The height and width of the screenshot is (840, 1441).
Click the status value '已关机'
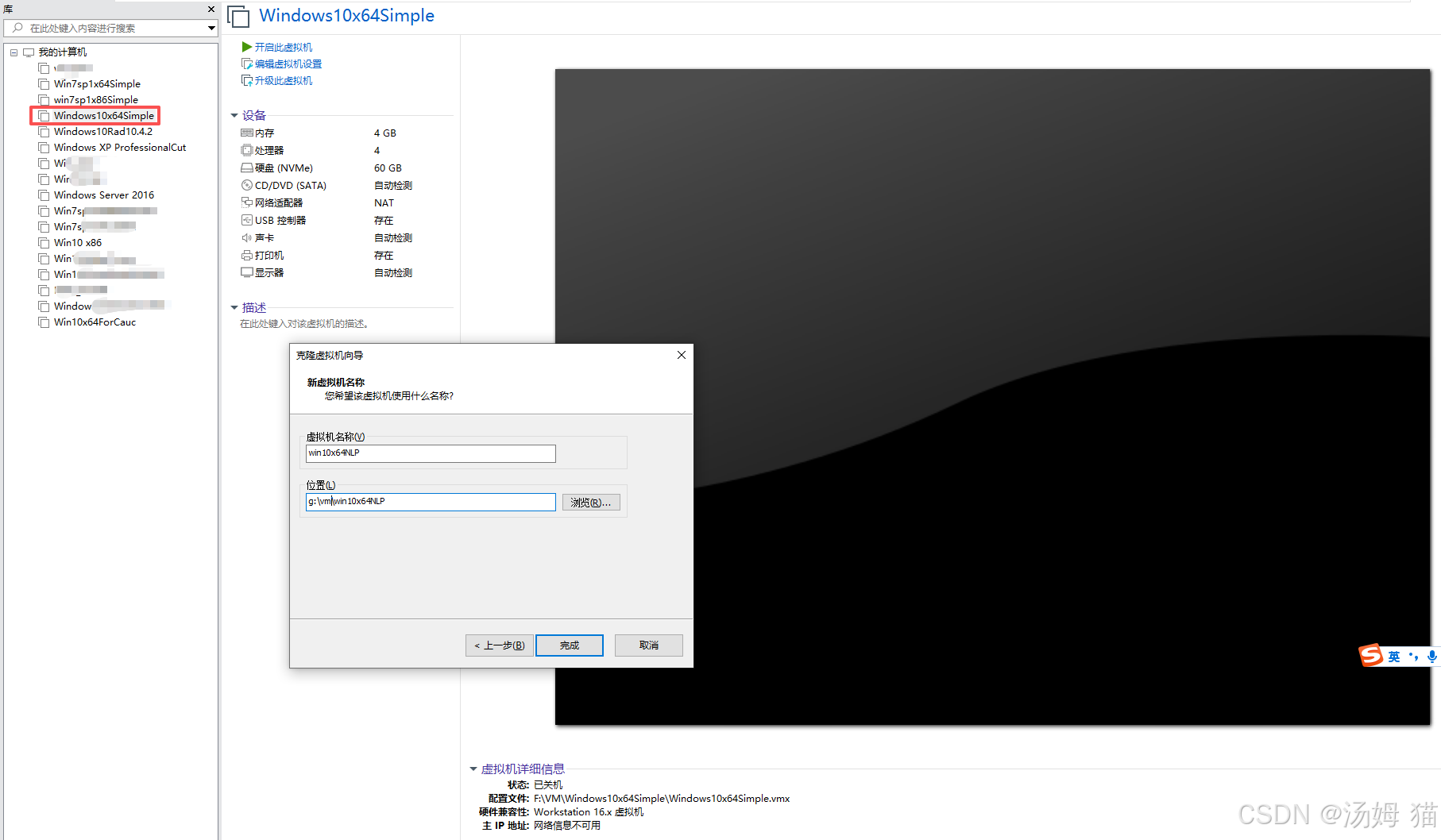coord(548,785)
